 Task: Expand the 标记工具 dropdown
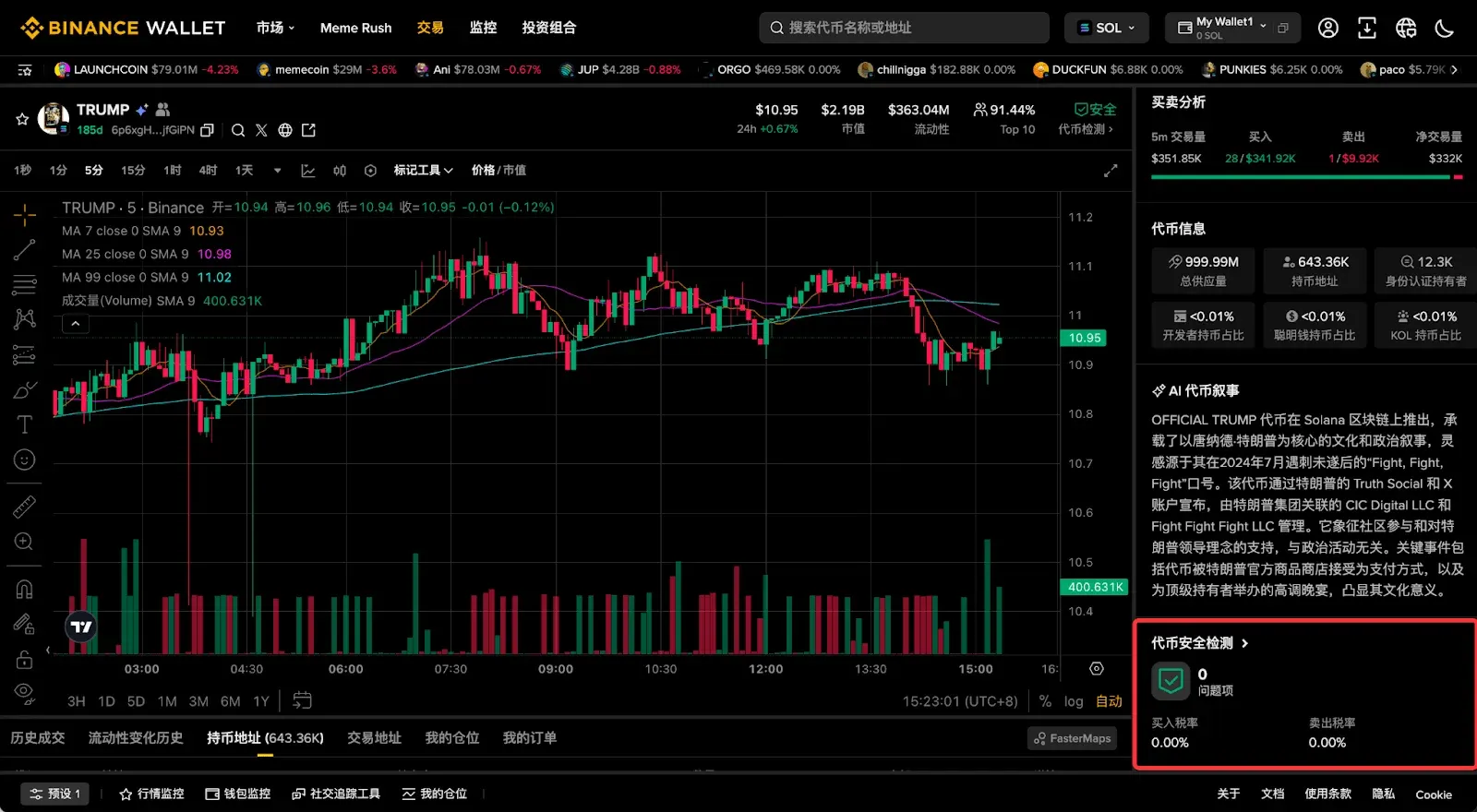point(424,171)
